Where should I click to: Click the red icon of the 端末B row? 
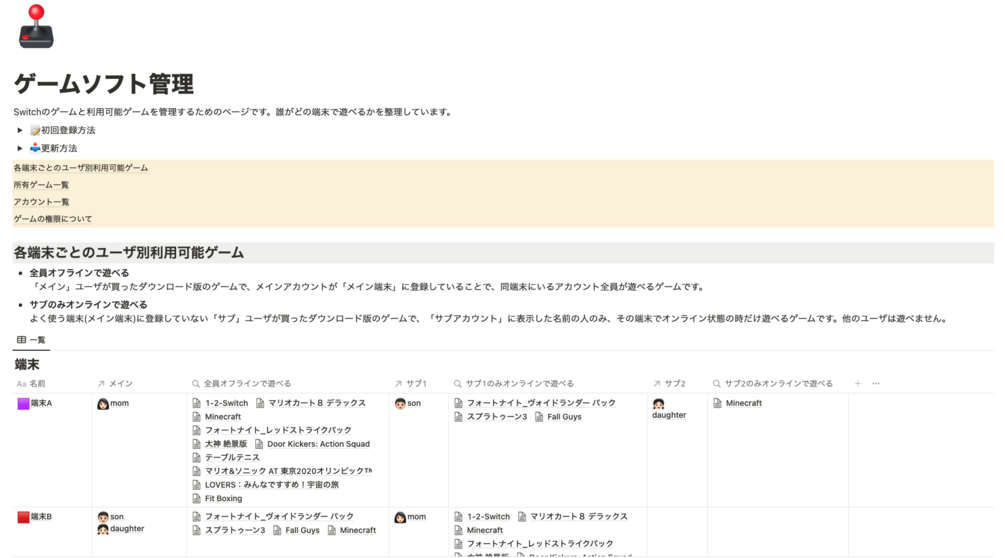[23, 517]
